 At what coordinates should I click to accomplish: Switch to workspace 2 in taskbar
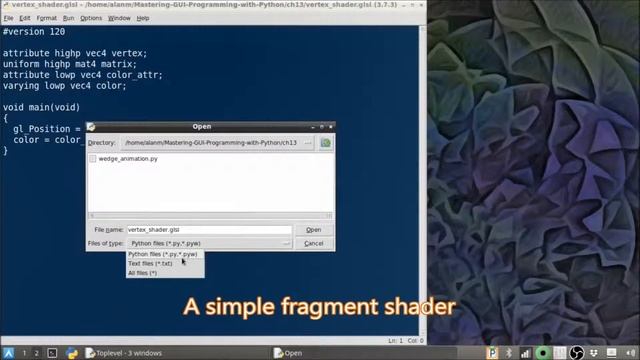point(36,353)
